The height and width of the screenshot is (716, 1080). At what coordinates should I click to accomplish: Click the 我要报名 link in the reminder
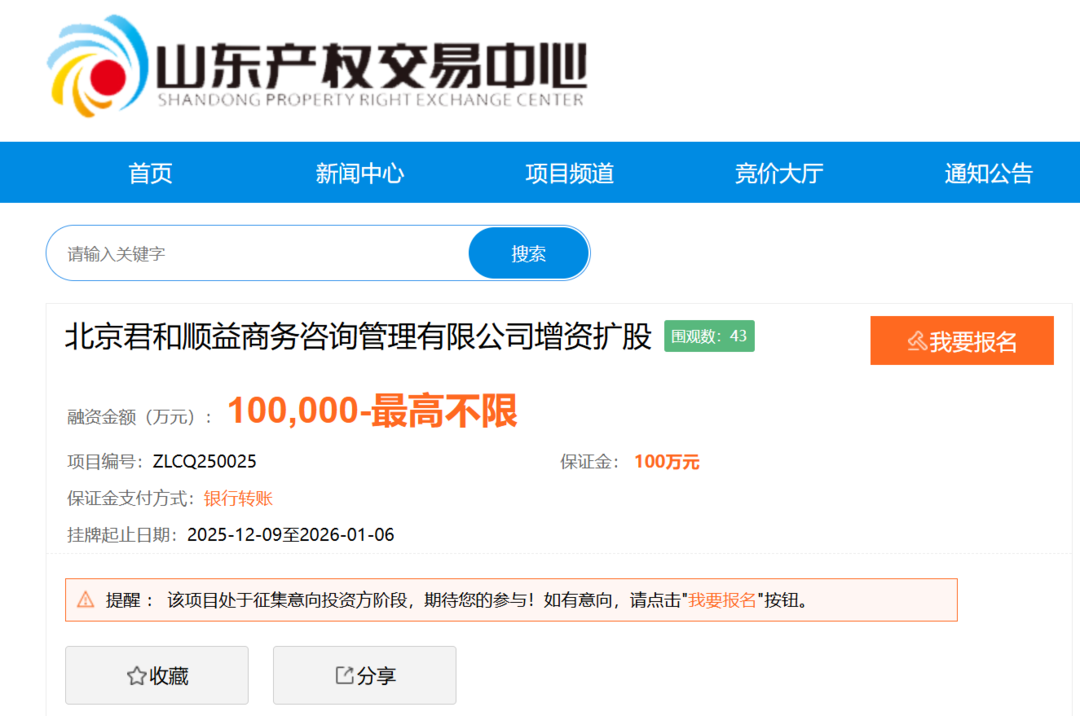pyautogui.click(x=722, y=600)
